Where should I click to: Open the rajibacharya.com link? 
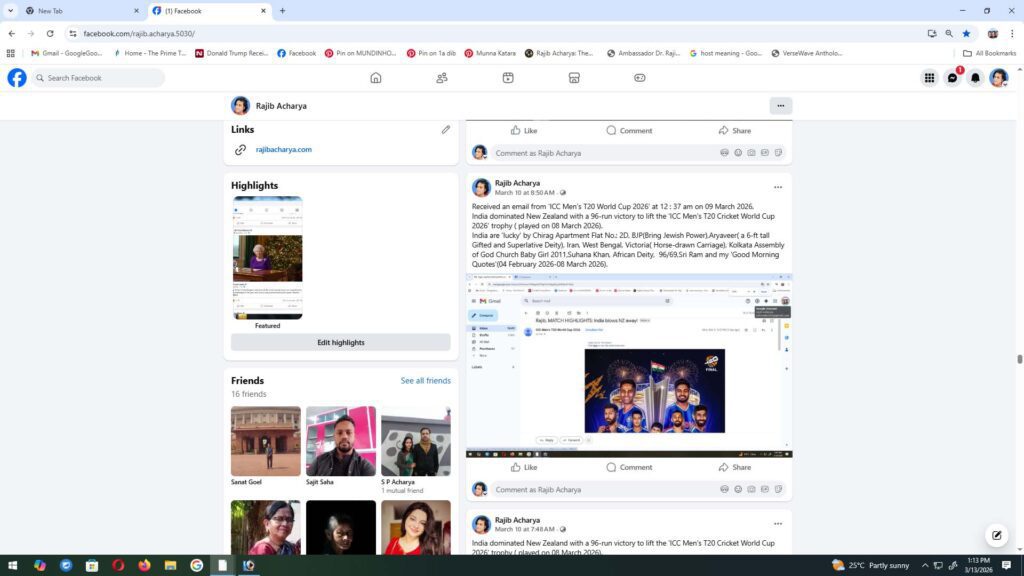[x=283, y=150]
